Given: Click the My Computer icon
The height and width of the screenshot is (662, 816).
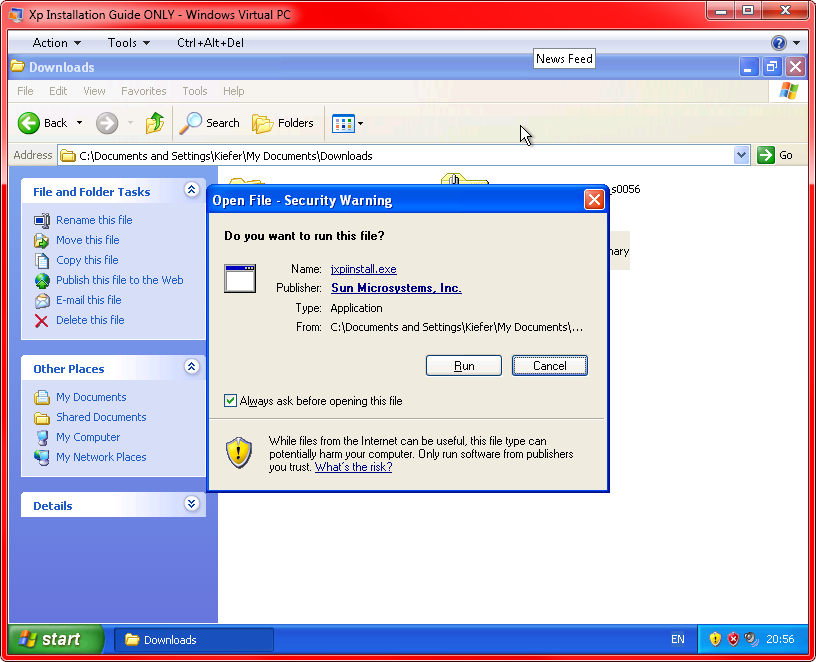Looking at the screenshot, I should [42, 438].
